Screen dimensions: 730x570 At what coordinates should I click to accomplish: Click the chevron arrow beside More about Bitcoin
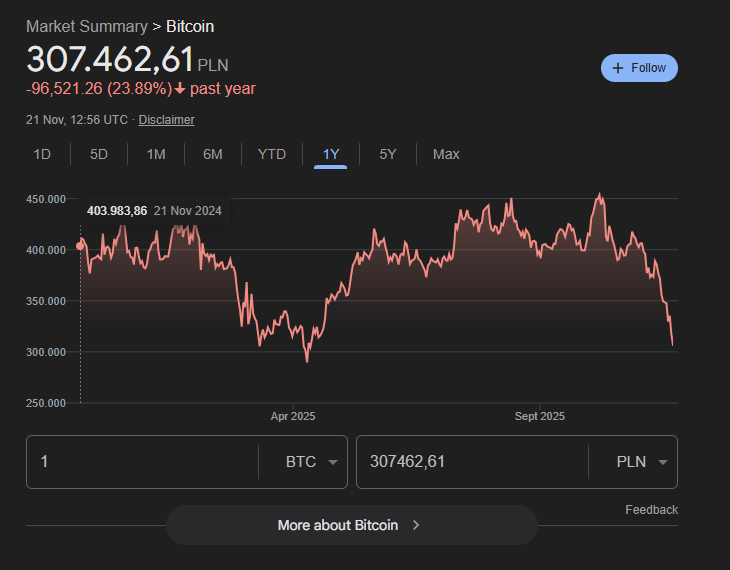tap(416, 525)
